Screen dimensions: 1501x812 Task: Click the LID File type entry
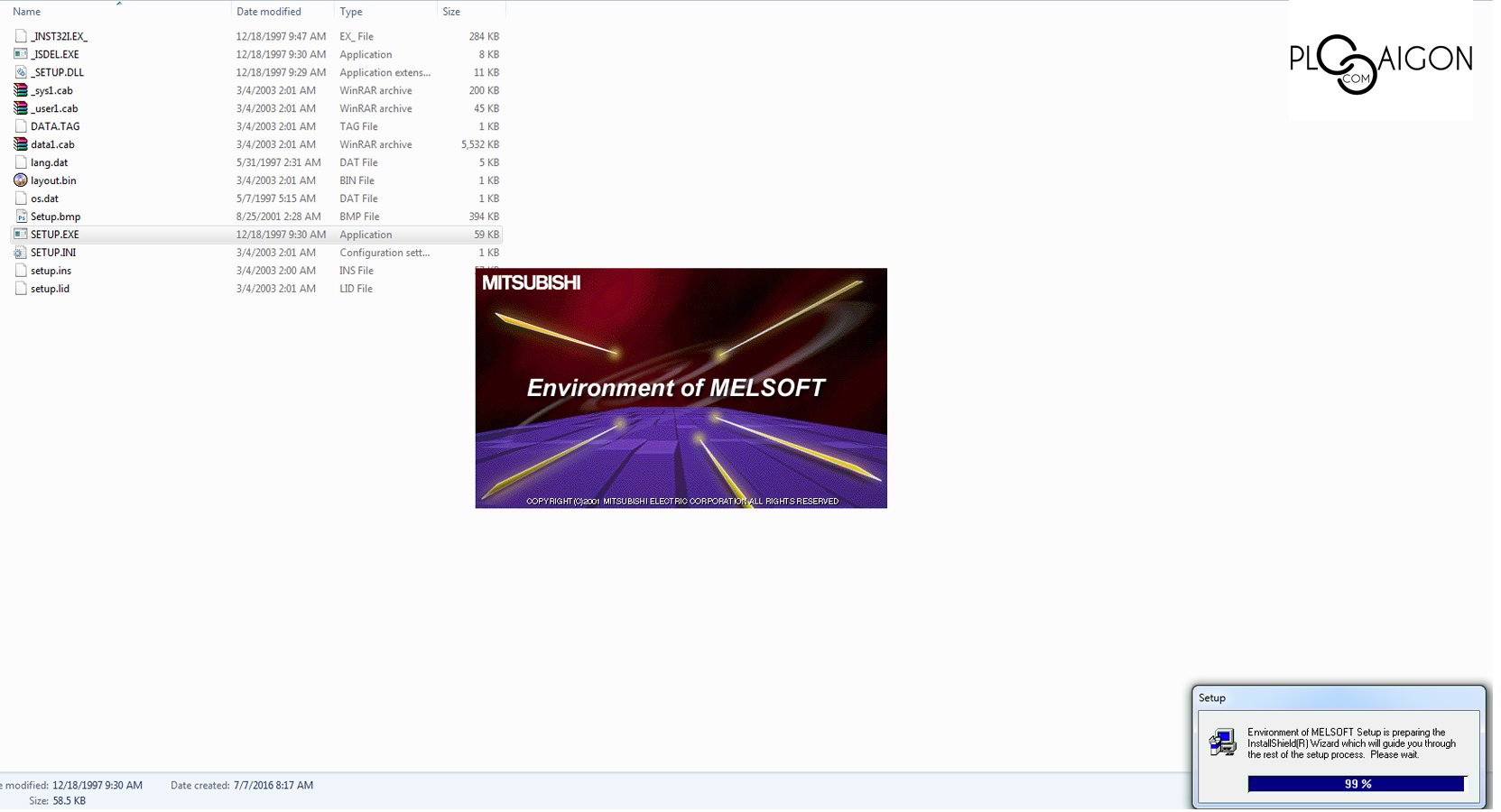coord(356,289)
